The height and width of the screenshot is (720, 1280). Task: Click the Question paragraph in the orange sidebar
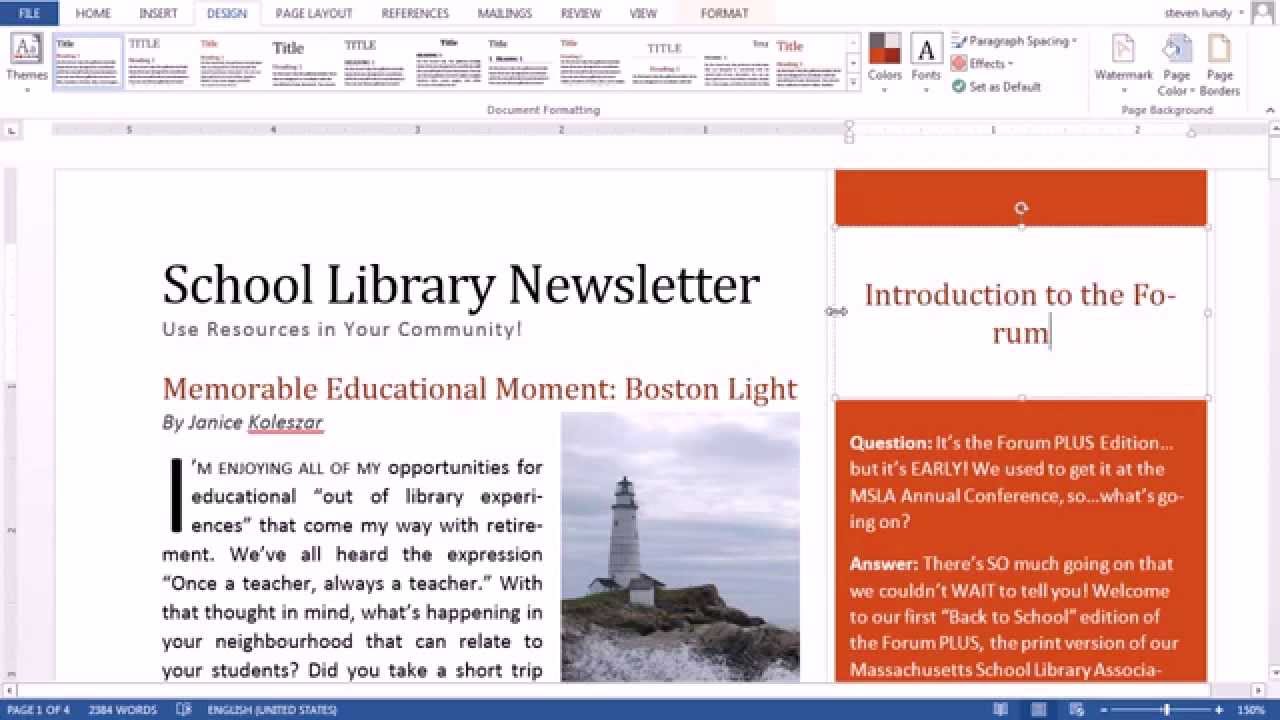point(1017,482)
